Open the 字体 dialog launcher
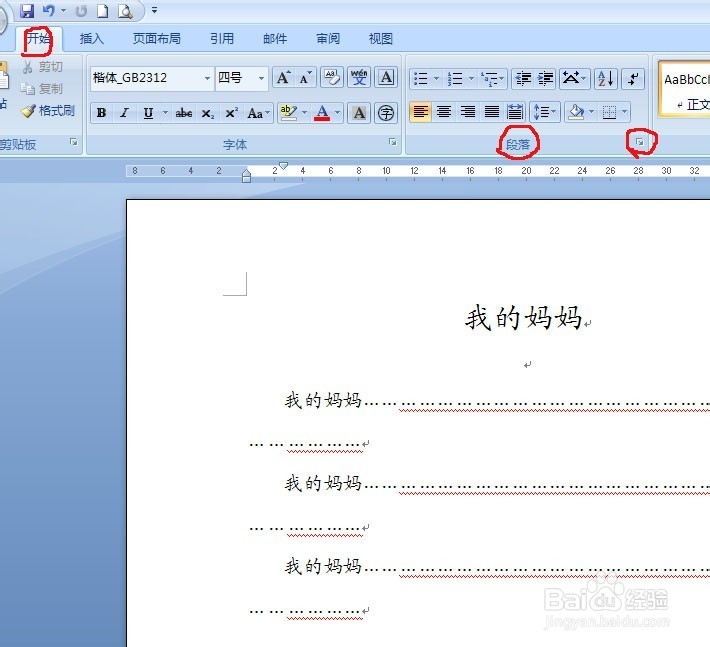Screen dimensions: 710x647 click(393, 142)
